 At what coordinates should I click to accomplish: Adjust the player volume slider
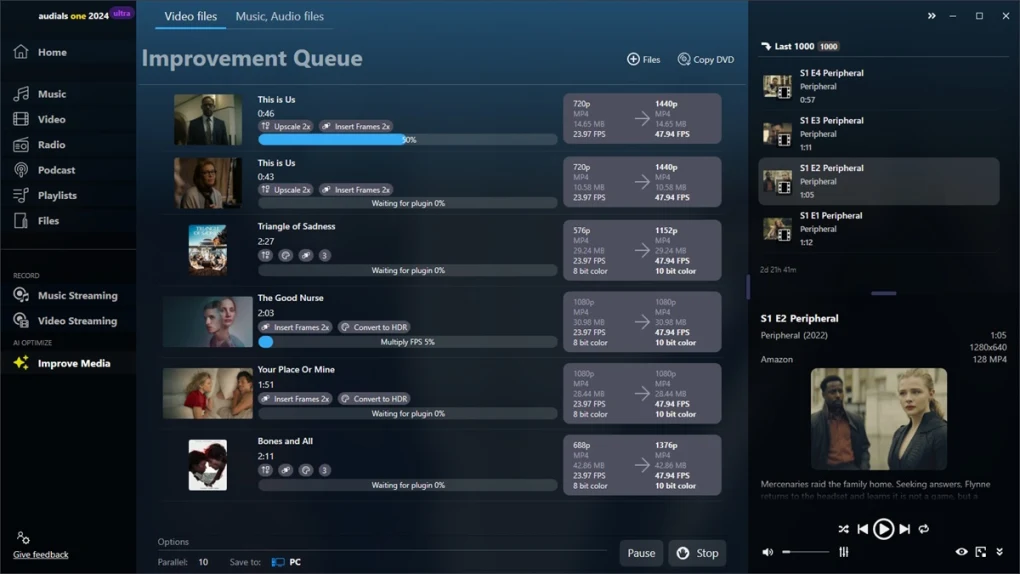[x=805, y=552]
